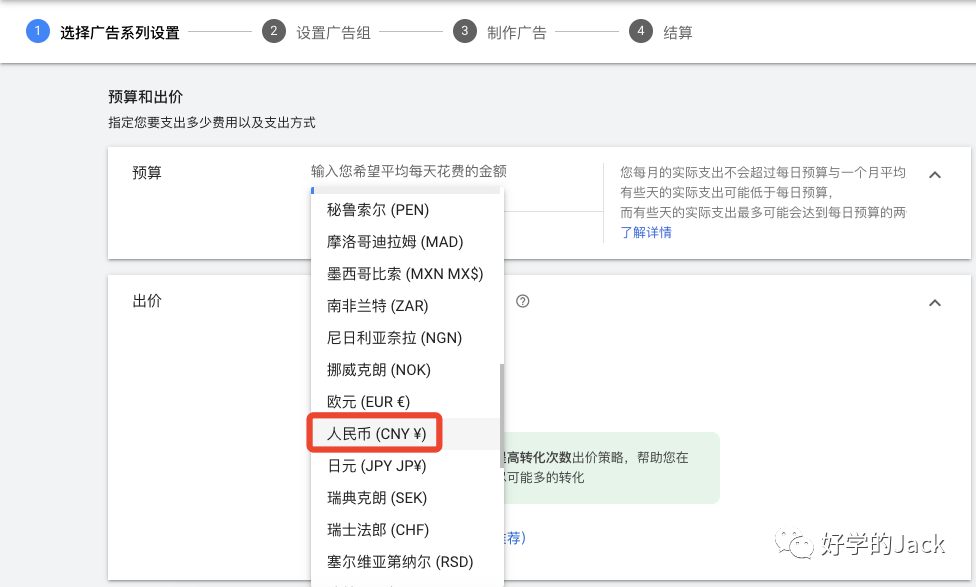Go to the 结算 step
Screen dimensions: 976x587
click(x=677, y=30)
